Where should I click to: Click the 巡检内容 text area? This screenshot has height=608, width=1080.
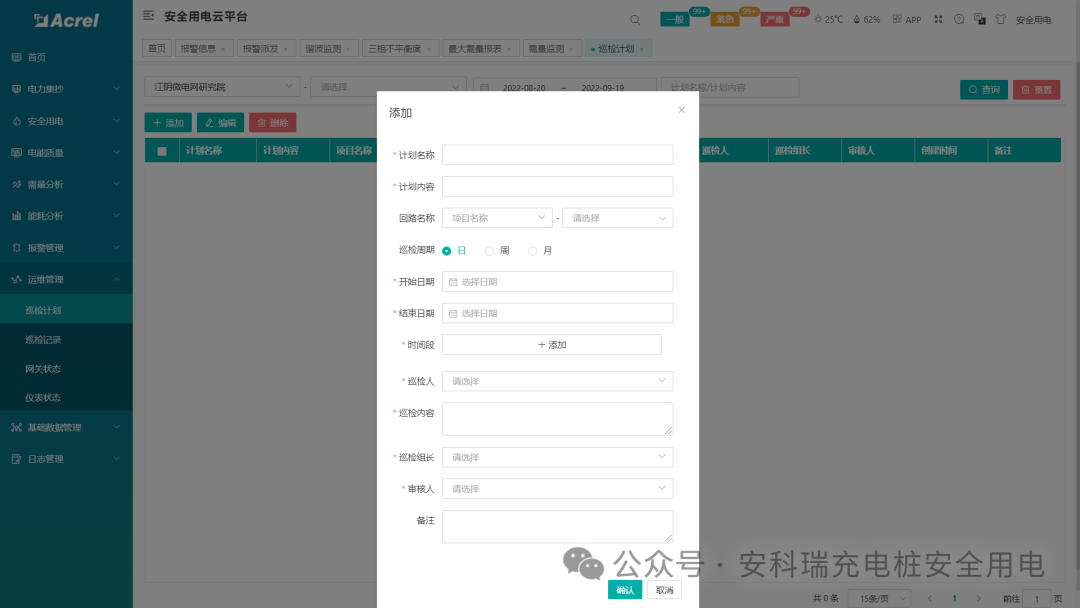(x=557, y=419)
